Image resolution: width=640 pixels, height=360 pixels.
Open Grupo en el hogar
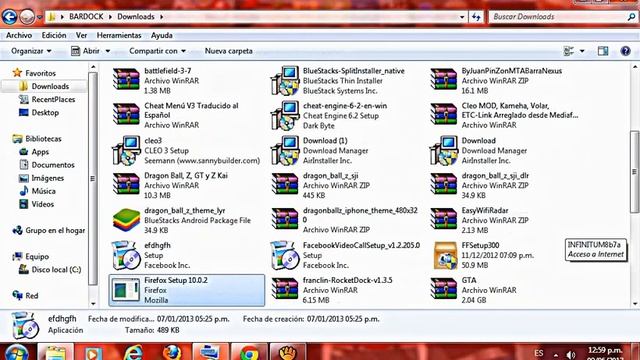(55, 230)
